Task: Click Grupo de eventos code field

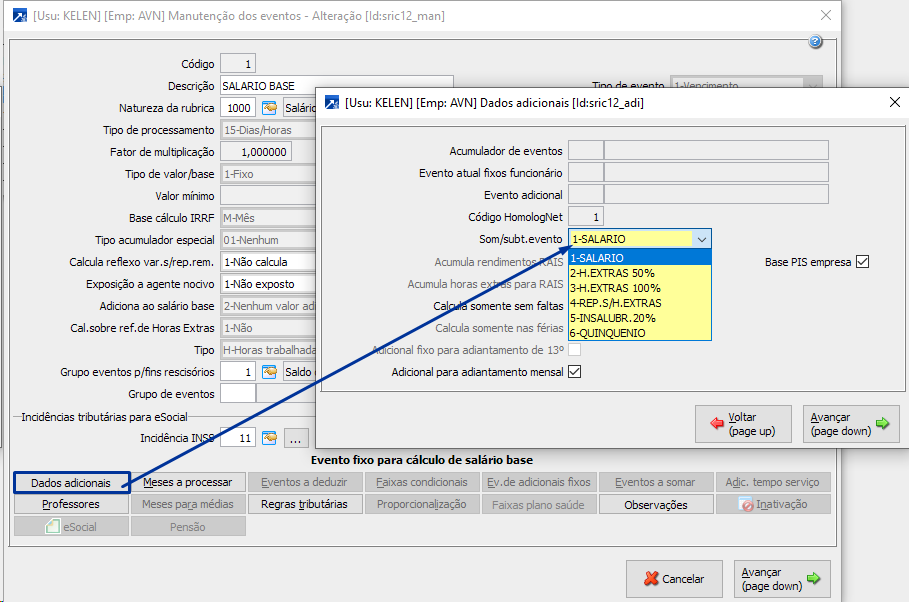Action: coord(238,394)
